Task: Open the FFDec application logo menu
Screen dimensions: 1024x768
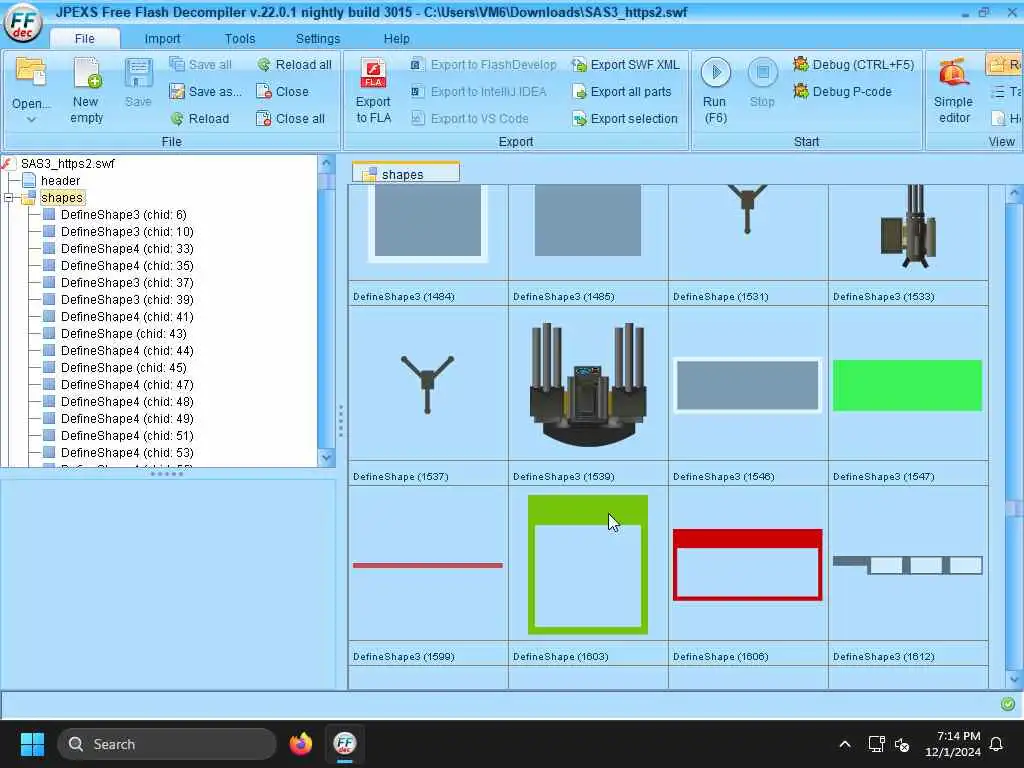Action: click(x=23, y=22)
